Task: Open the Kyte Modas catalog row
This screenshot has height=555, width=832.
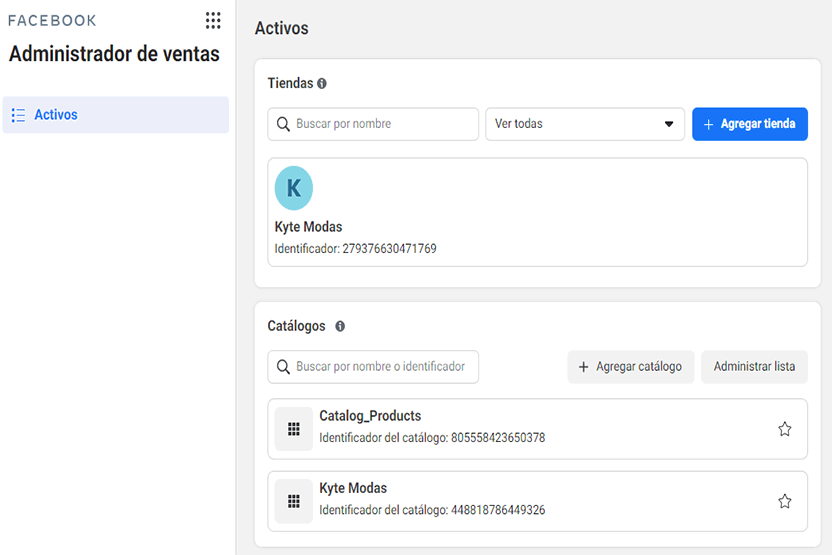Action: click(x=538, y=501)
